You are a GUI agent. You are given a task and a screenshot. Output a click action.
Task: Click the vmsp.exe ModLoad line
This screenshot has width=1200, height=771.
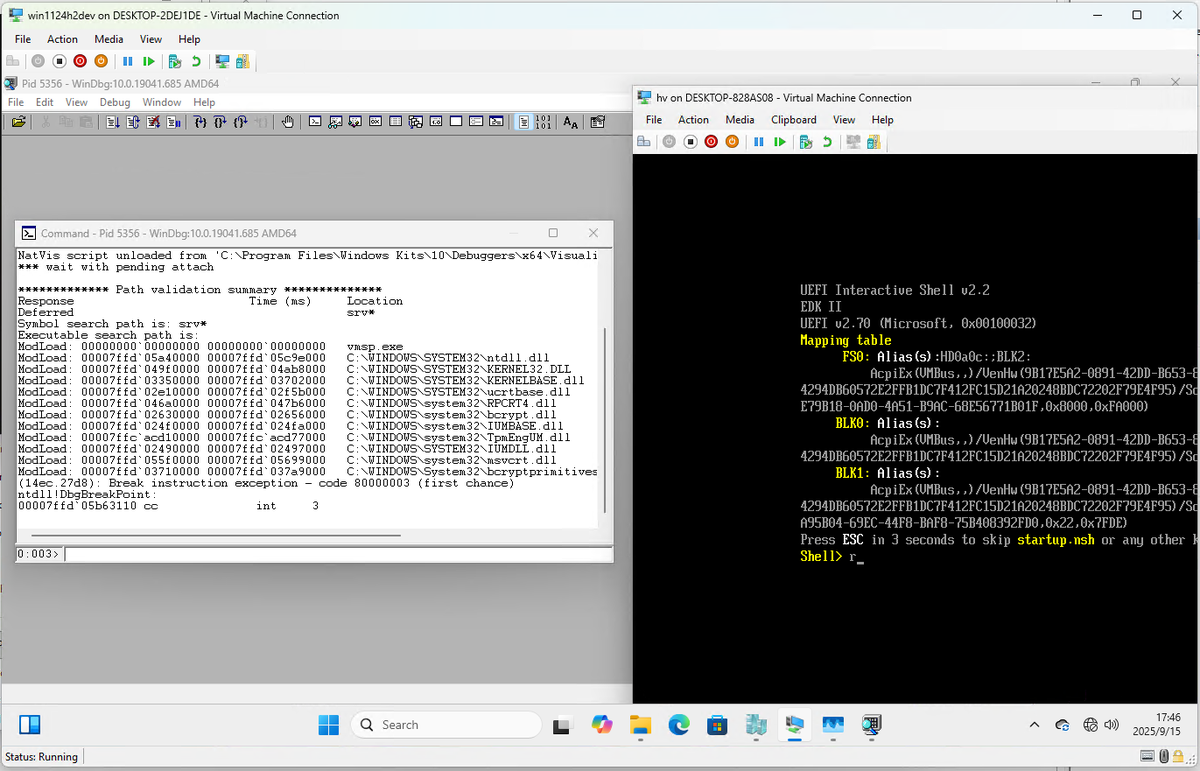(x=212, y=346)
